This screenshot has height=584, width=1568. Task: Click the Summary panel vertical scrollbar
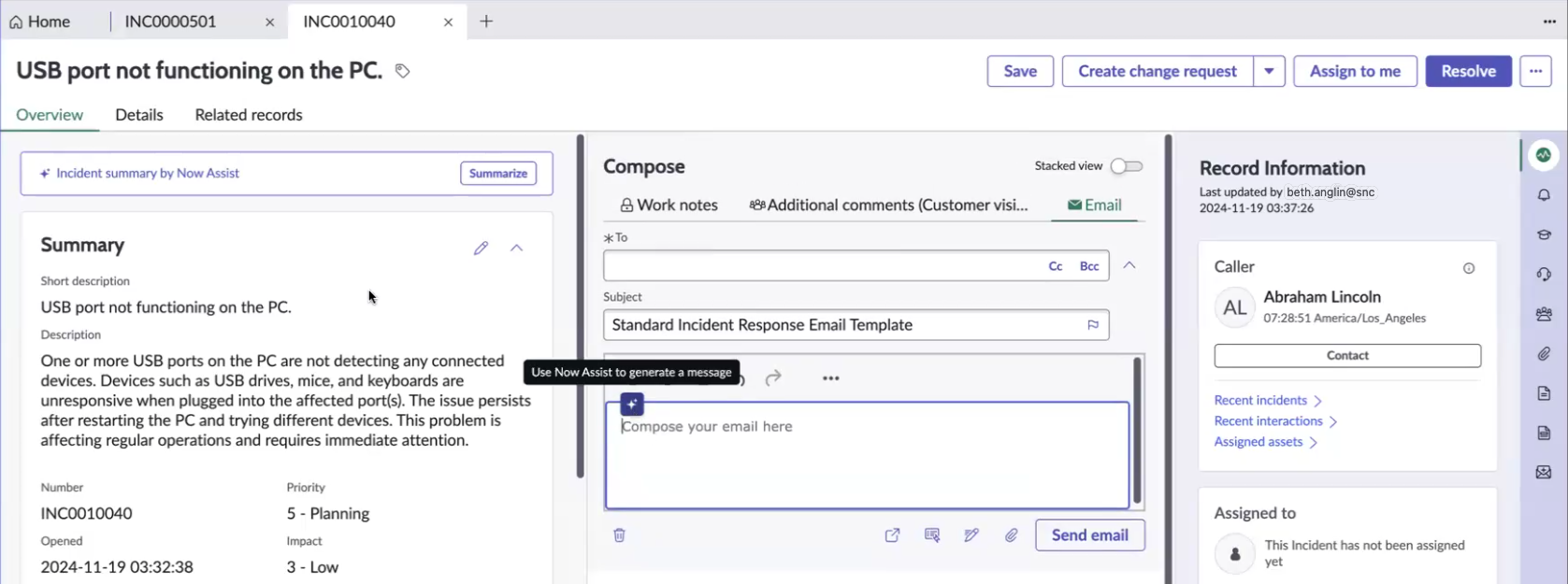(x=581, y=306)
